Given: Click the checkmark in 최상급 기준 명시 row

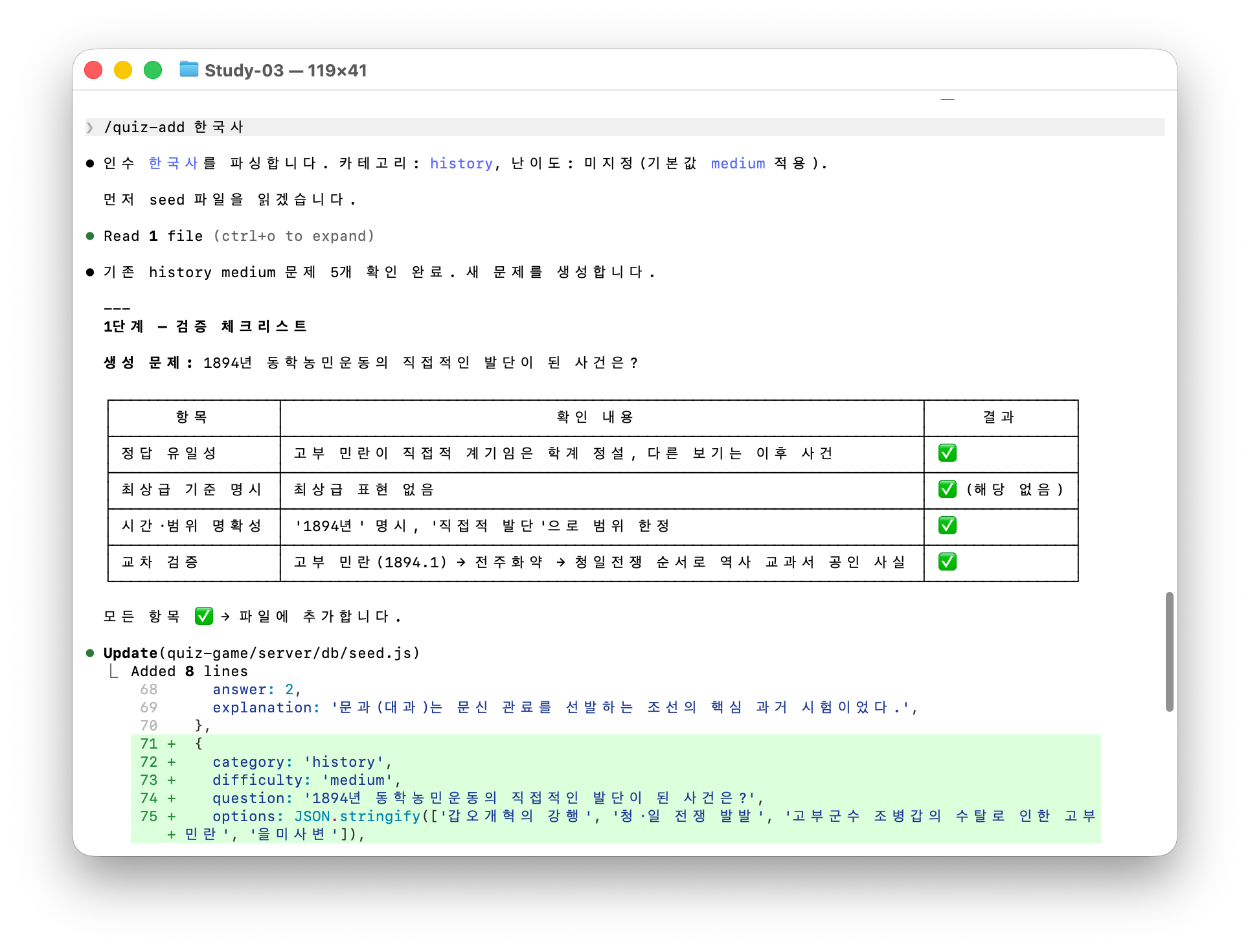Looking at the screenshot, I should click(x=947, y=489).
